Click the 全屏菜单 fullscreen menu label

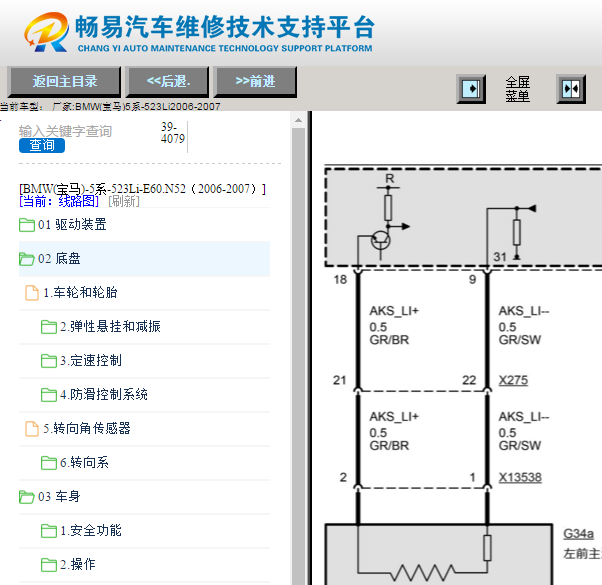[x=517, y=89]
